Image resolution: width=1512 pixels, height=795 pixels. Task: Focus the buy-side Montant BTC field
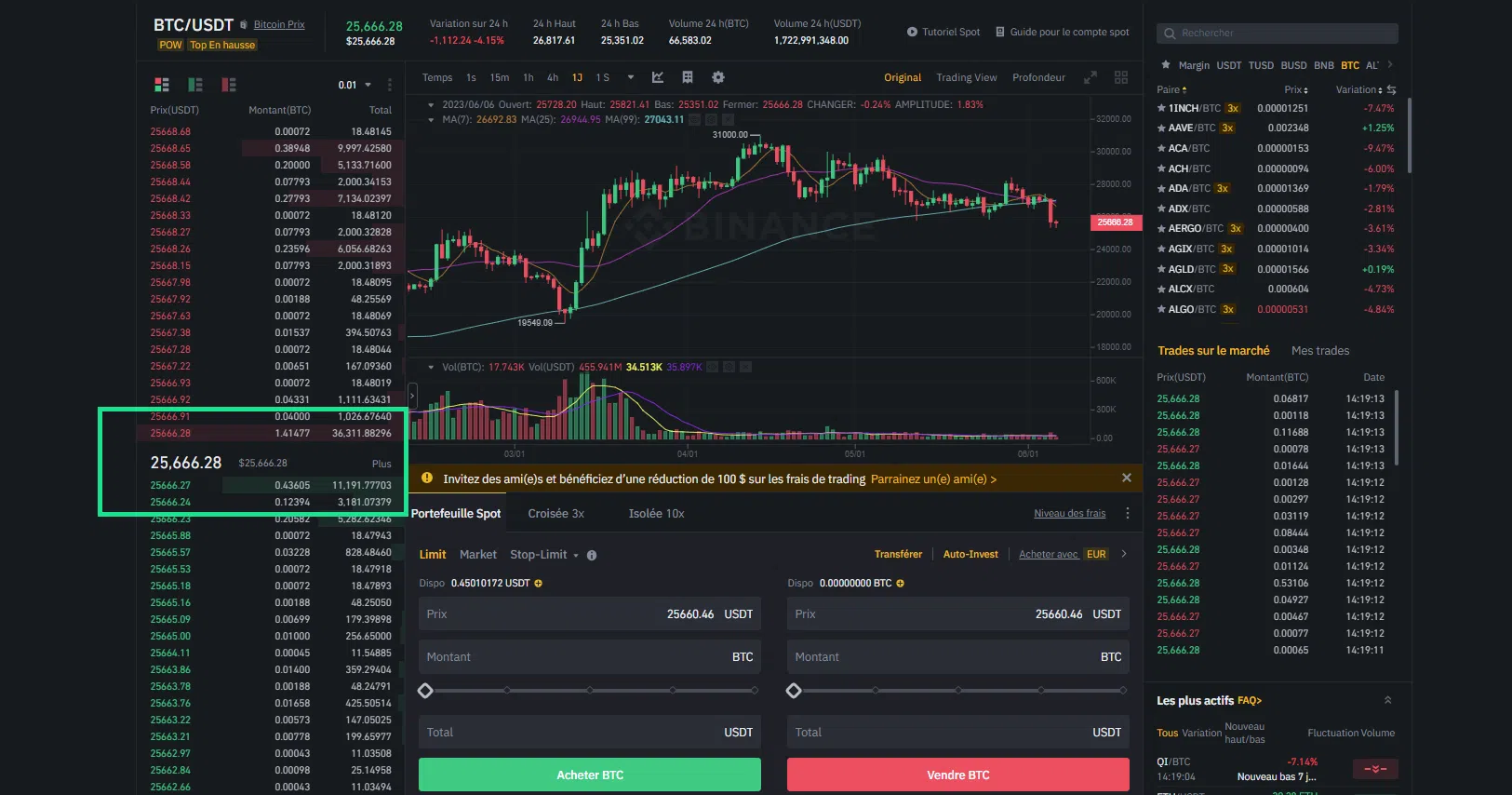click(590, 657)
